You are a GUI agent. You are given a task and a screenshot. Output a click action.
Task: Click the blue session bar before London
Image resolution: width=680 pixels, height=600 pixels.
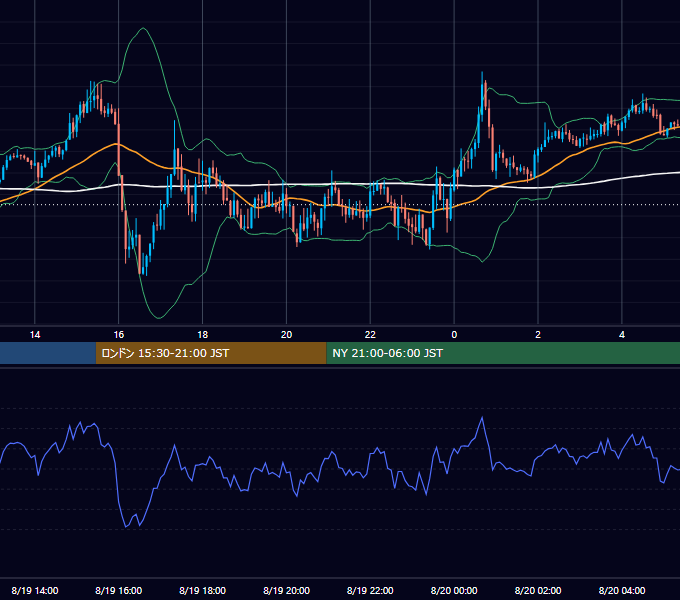48,353
